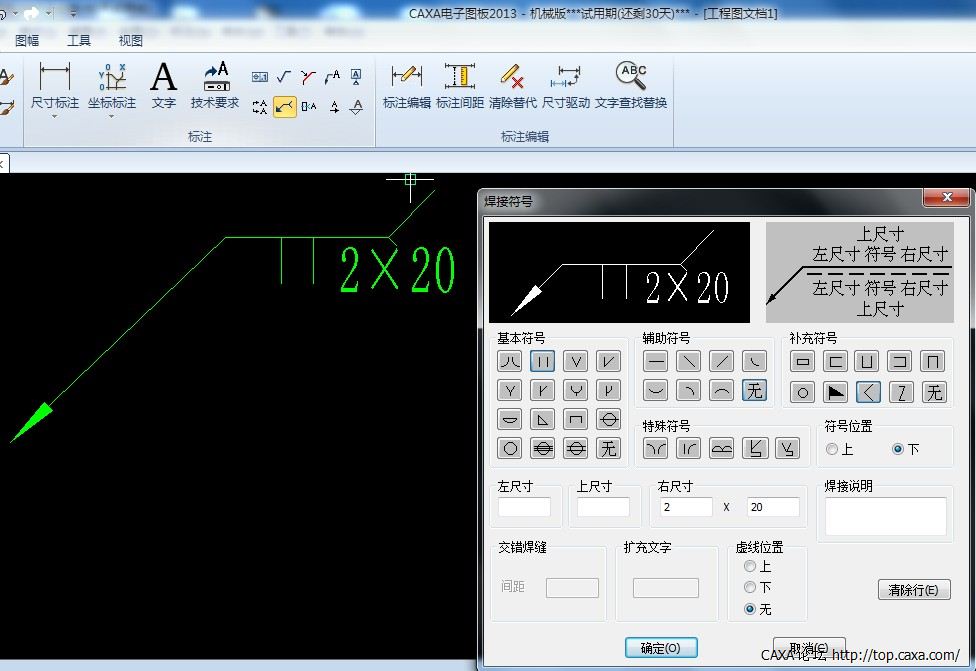Select the 文字 (Text) annotation tool
976x671 pixels.
pyautogui.click(x=163, y=85)
